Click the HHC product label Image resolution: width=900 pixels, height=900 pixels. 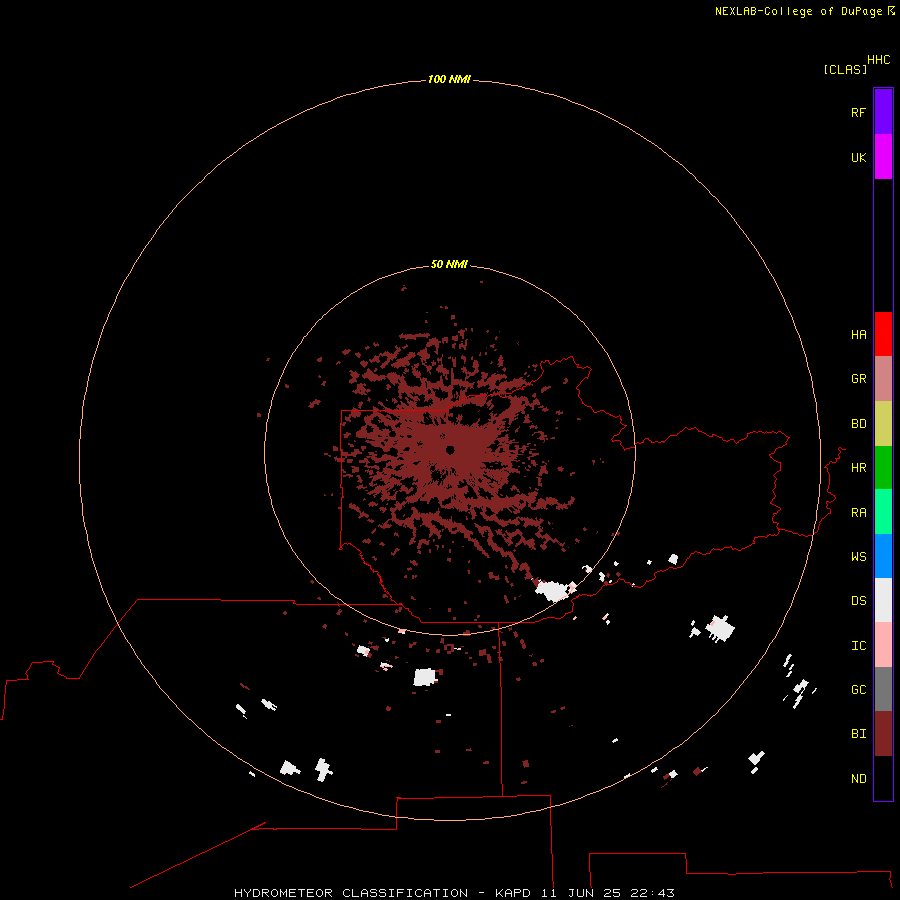879,60
